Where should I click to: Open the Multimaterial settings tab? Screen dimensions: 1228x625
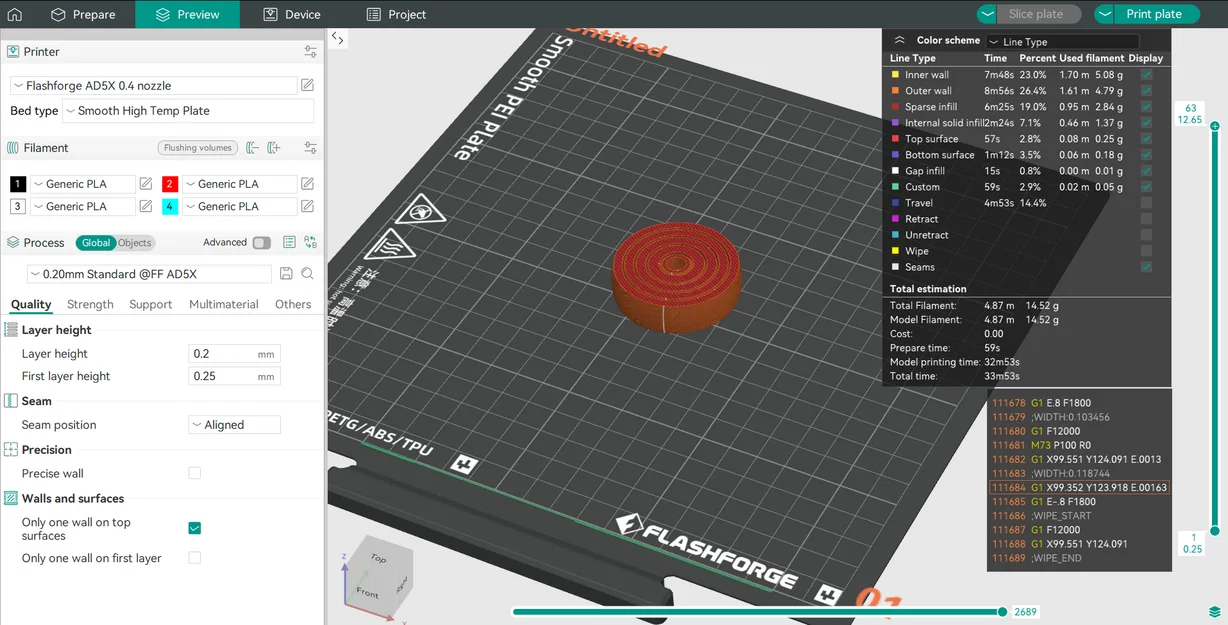point(223,304)
